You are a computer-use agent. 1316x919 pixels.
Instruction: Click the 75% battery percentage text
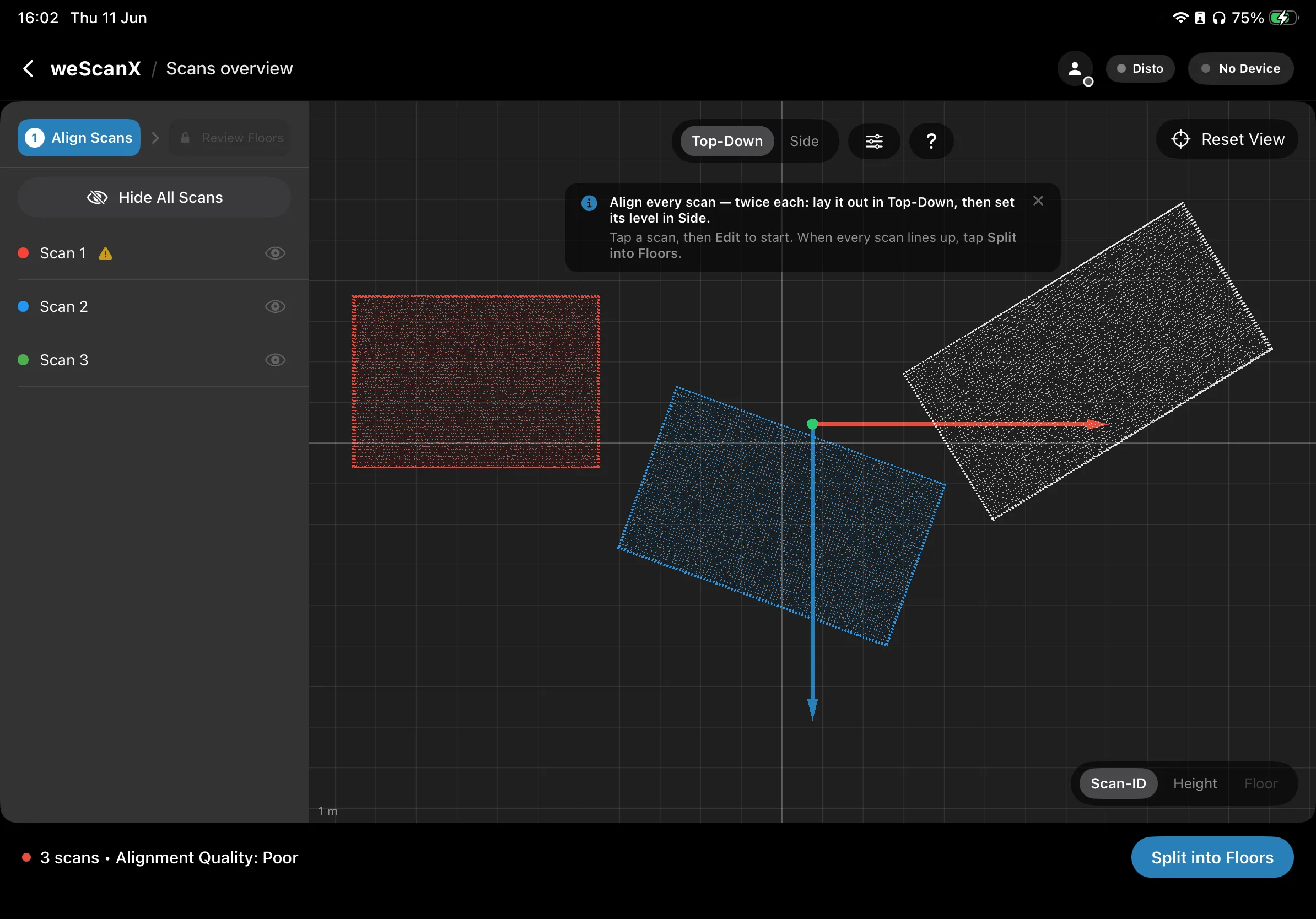click(x=1247, y=18)
